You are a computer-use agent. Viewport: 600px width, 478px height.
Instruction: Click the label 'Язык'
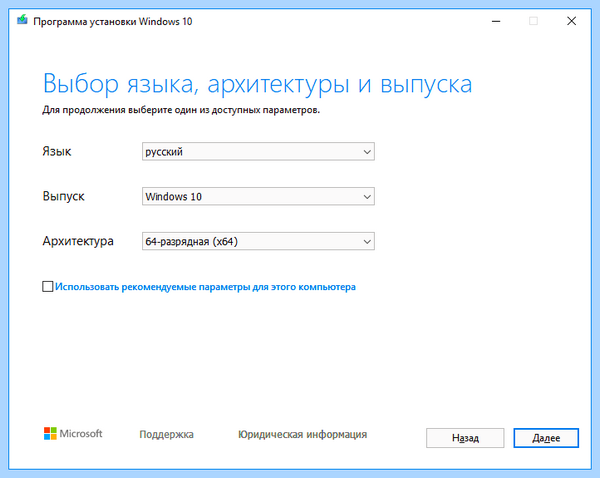tap(57, 152)
